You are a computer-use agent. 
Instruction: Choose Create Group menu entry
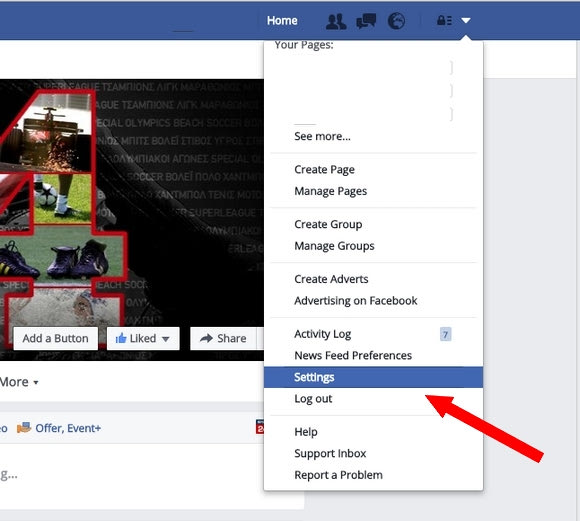coord(328,224)
